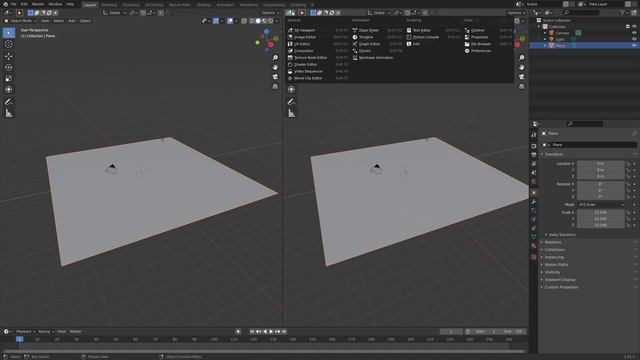Open Options dropdown in left viewport

[271, 13]
